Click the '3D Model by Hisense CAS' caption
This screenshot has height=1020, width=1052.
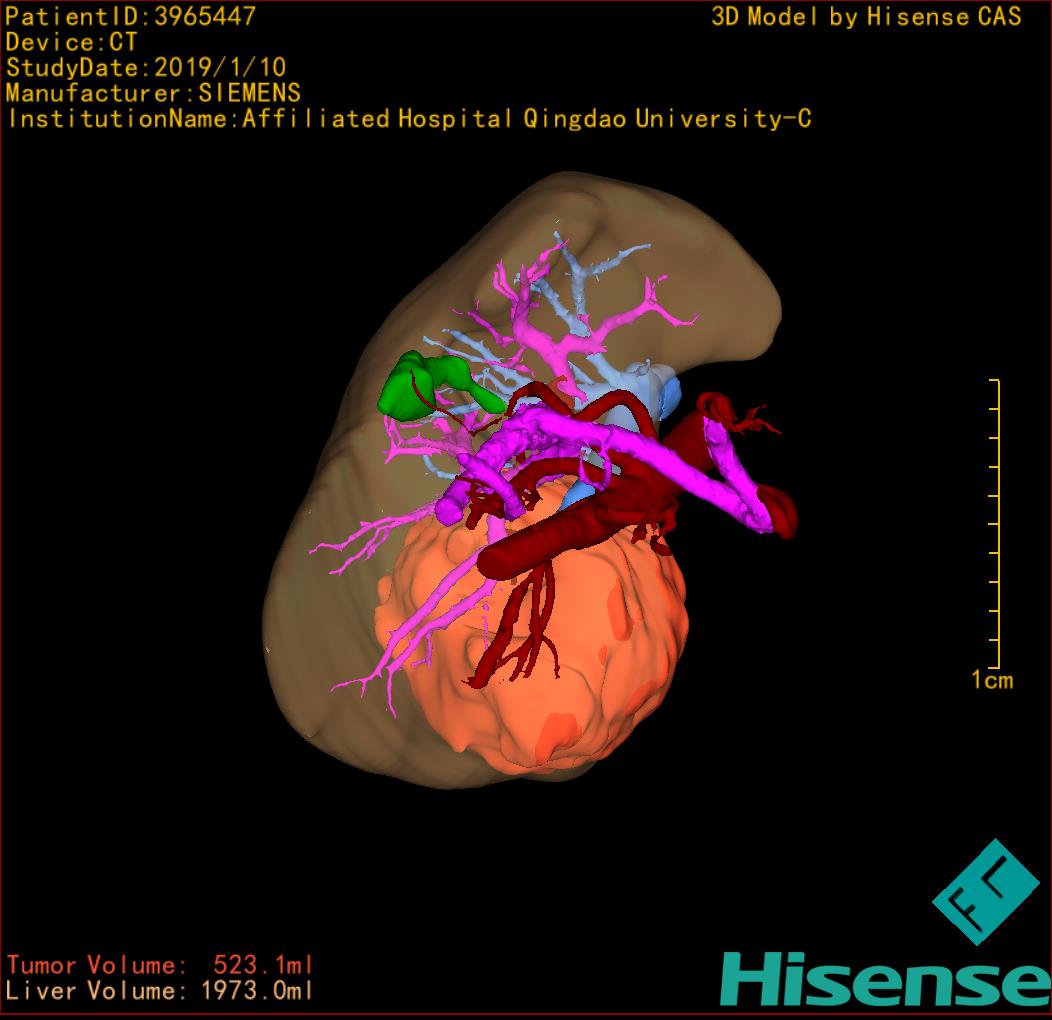pyautogui.click(x=866, y=16)
